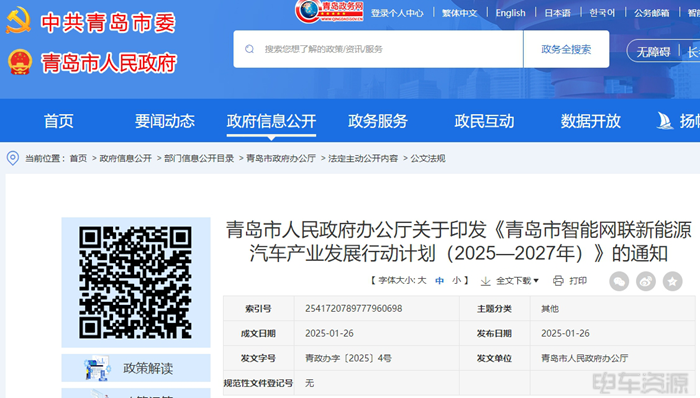This screenshot has height=398, width=700.
Task: Click the 全文下载 download arrow icon
Action: click(x=485, y=281)
